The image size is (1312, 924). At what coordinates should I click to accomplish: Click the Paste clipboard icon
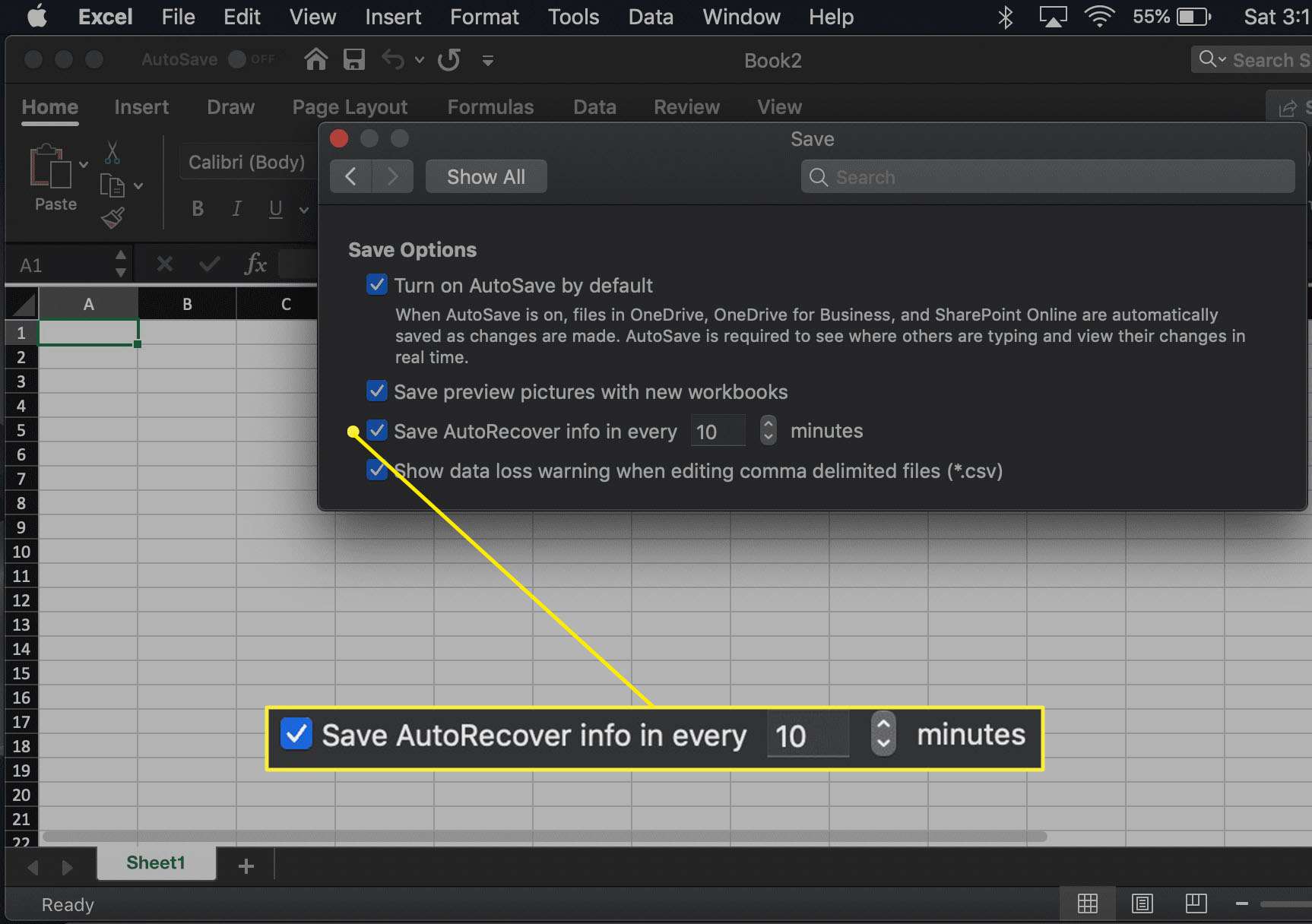coord(50,166)
